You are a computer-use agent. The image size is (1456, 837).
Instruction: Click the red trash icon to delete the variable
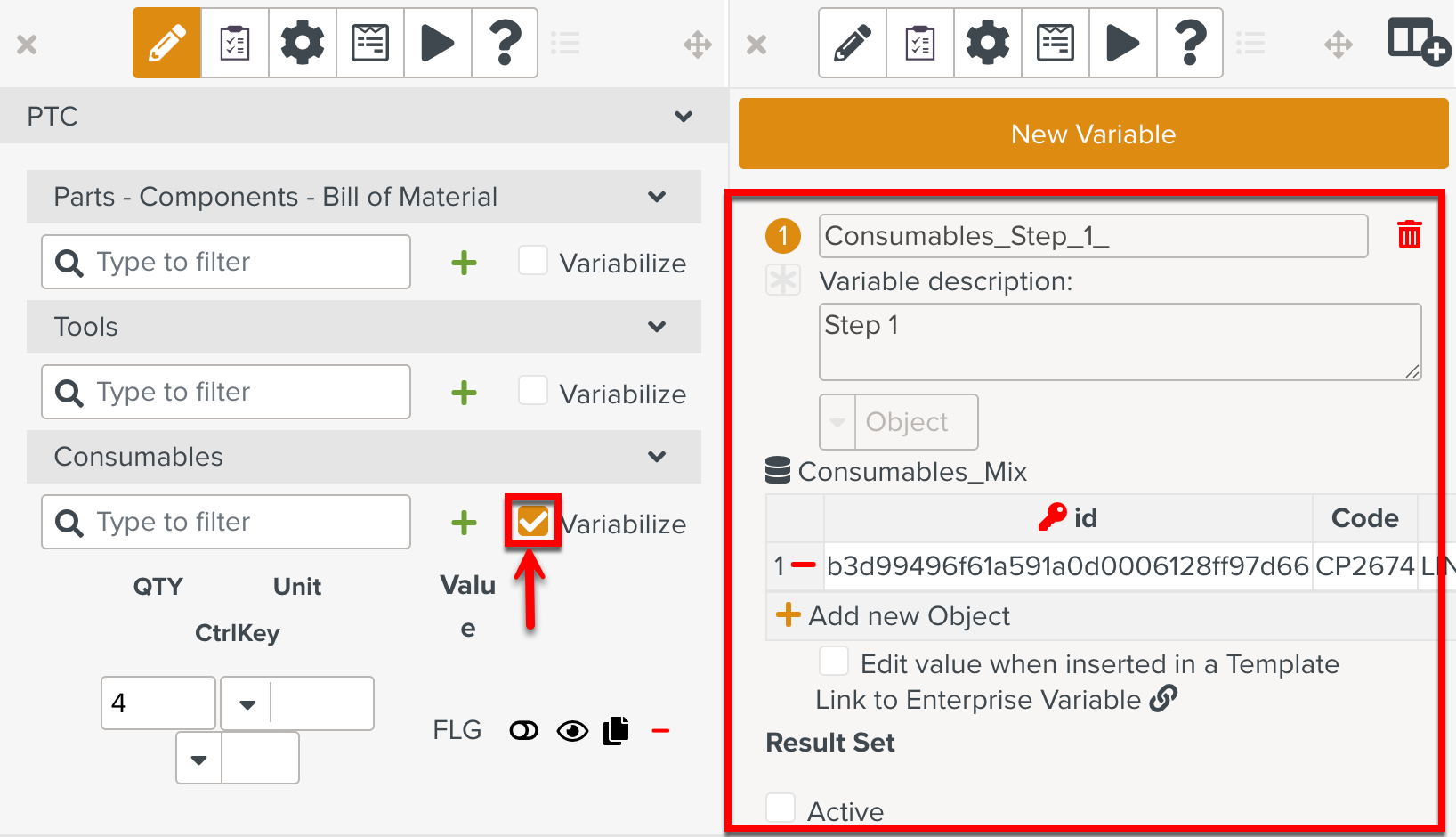(x=1409, y=235)
